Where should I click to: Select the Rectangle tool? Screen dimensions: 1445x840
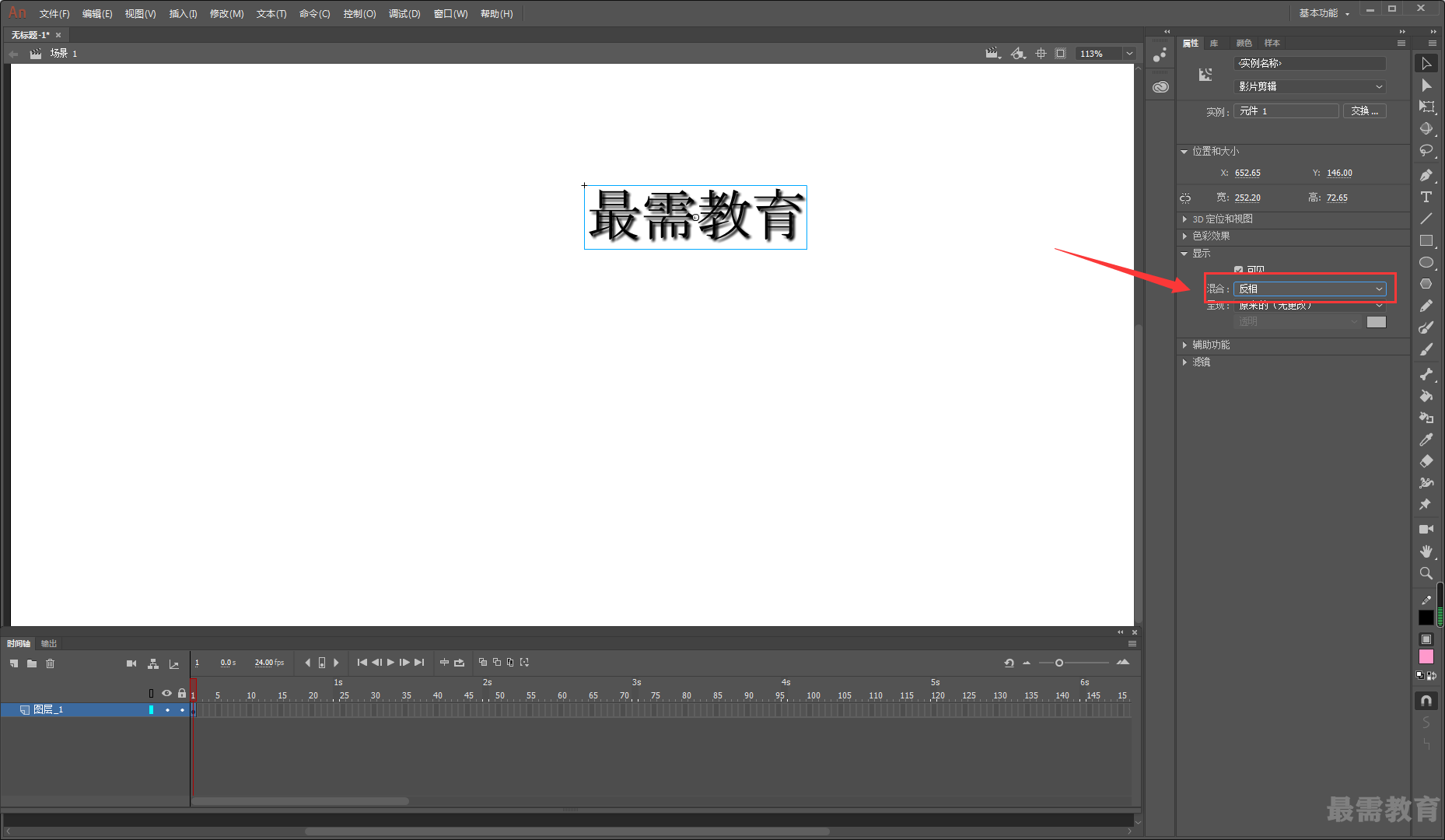click(1426, 240)
